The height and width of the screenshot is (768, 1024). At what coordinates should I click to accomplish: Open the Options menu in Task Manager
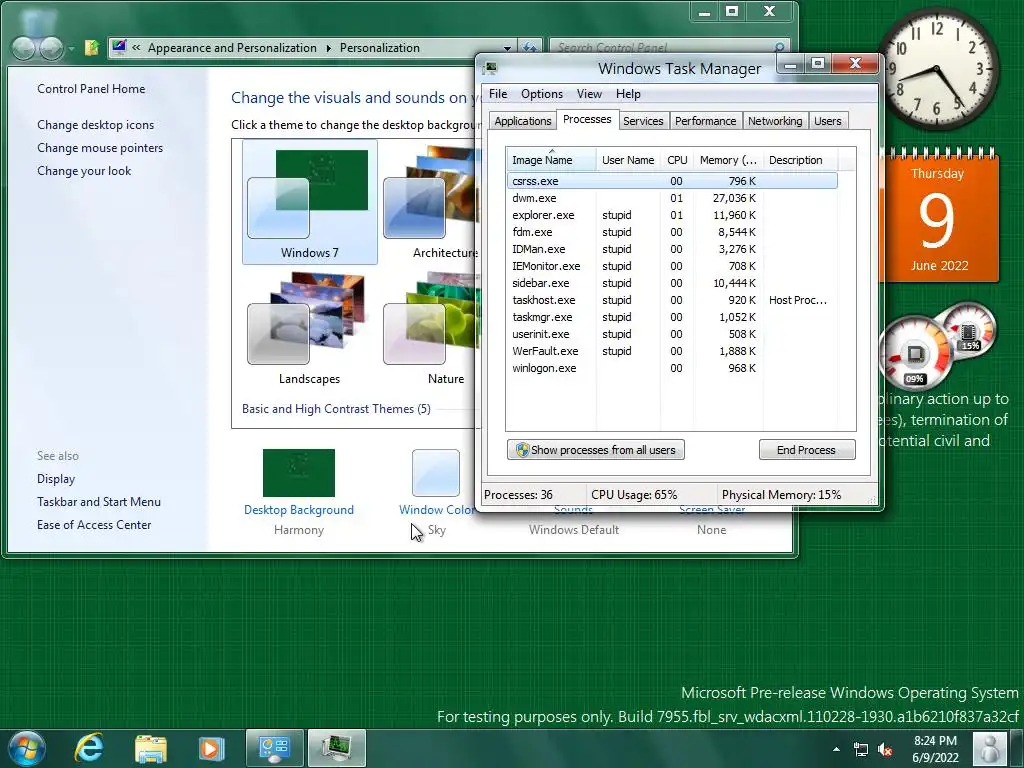tap(541, 94)
